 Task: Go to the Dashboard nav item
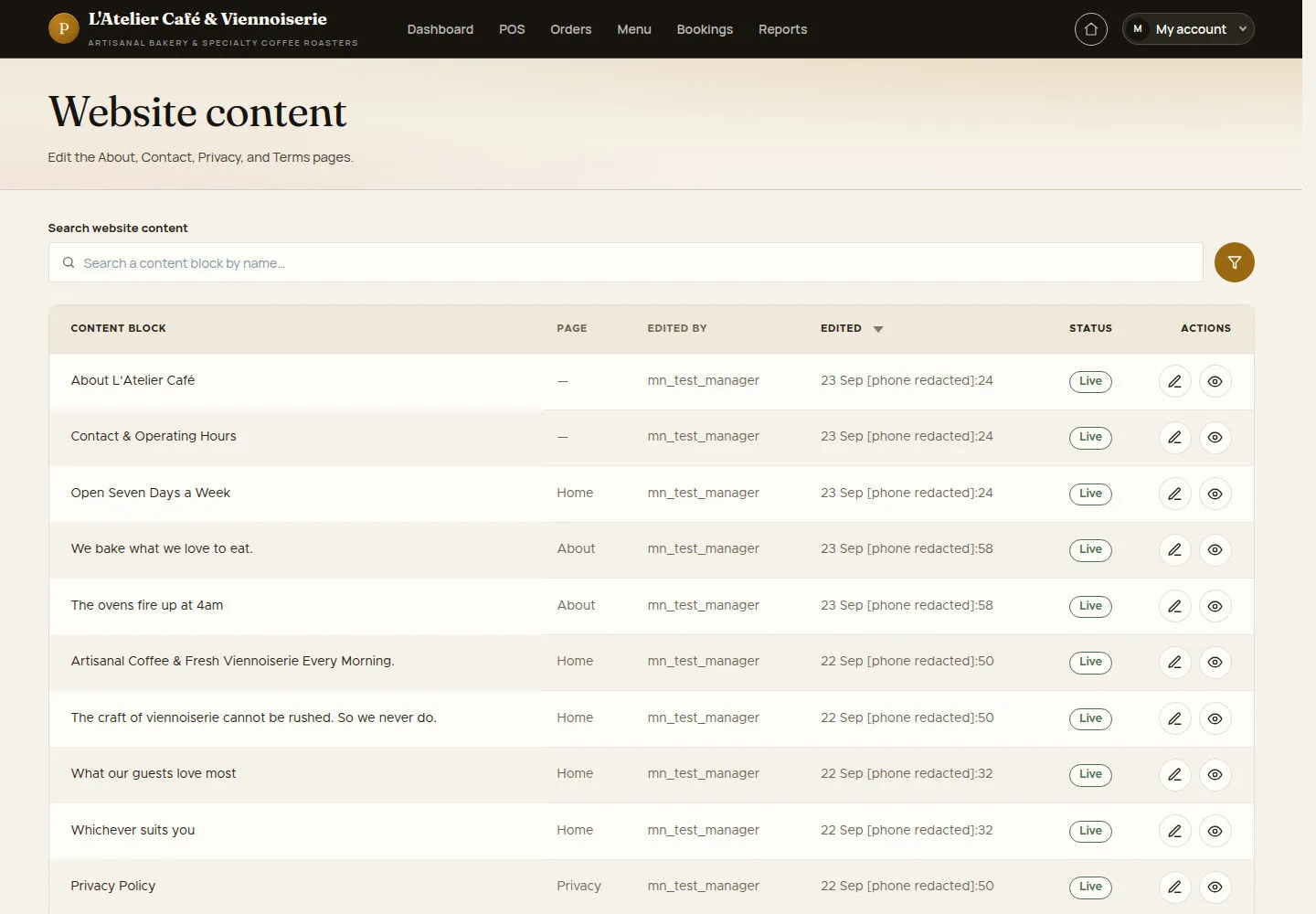[x=440, y=29]
